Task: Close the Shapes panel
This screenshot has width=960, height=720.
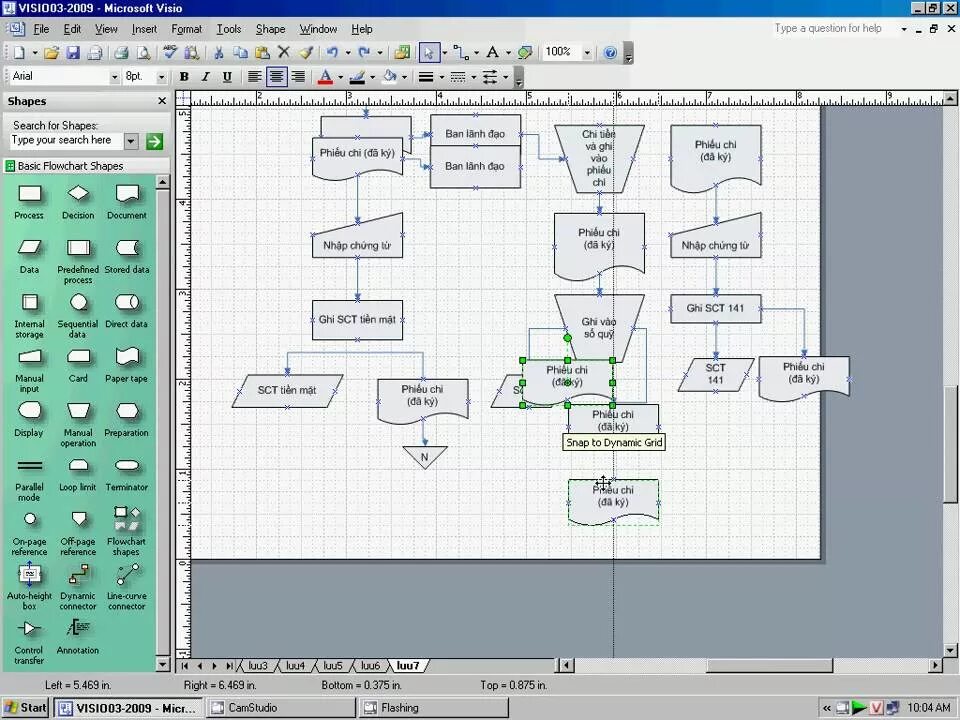Action: pos(162,101)
